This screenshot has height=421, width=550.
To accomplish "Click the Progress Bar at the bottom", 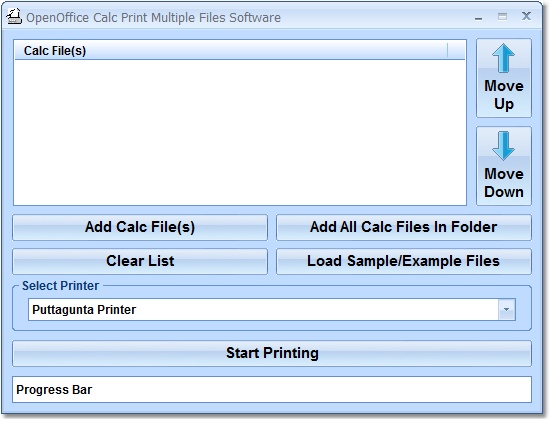I will point(272,389).
